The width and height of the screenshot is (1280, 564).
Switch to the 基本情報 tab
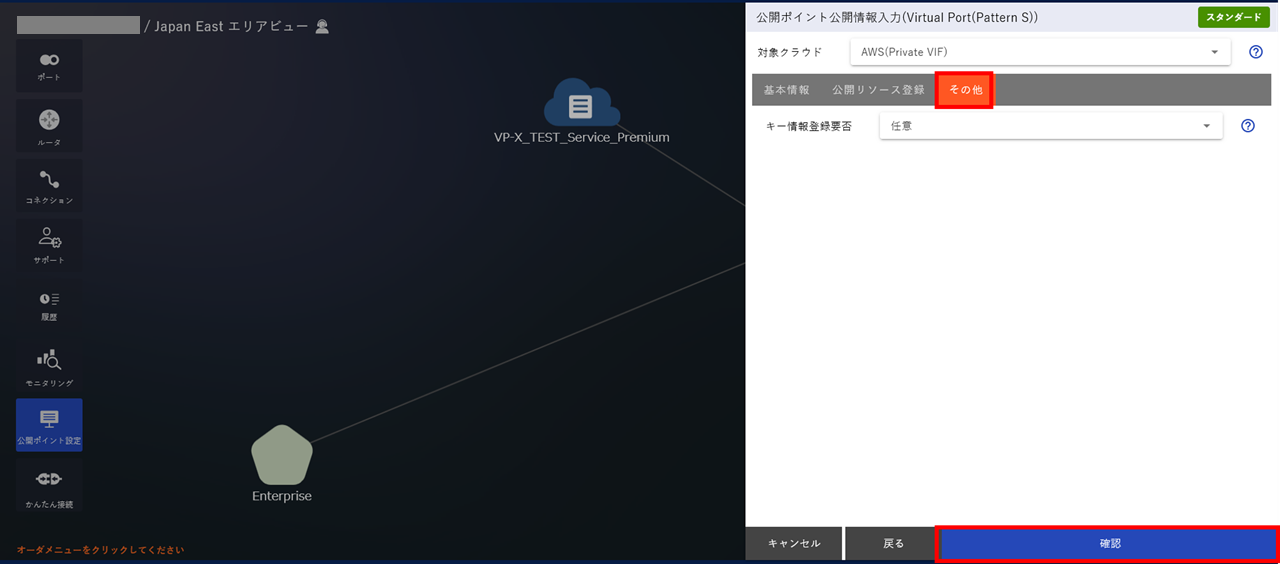click(x=787, y=90)
